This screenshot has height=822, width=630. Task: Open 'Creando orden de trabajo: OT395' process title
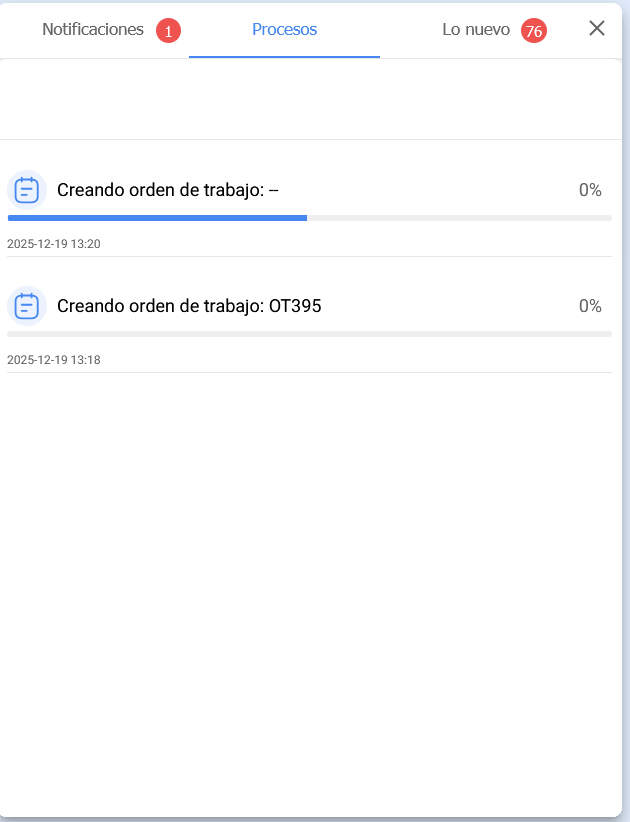point(189,306)
